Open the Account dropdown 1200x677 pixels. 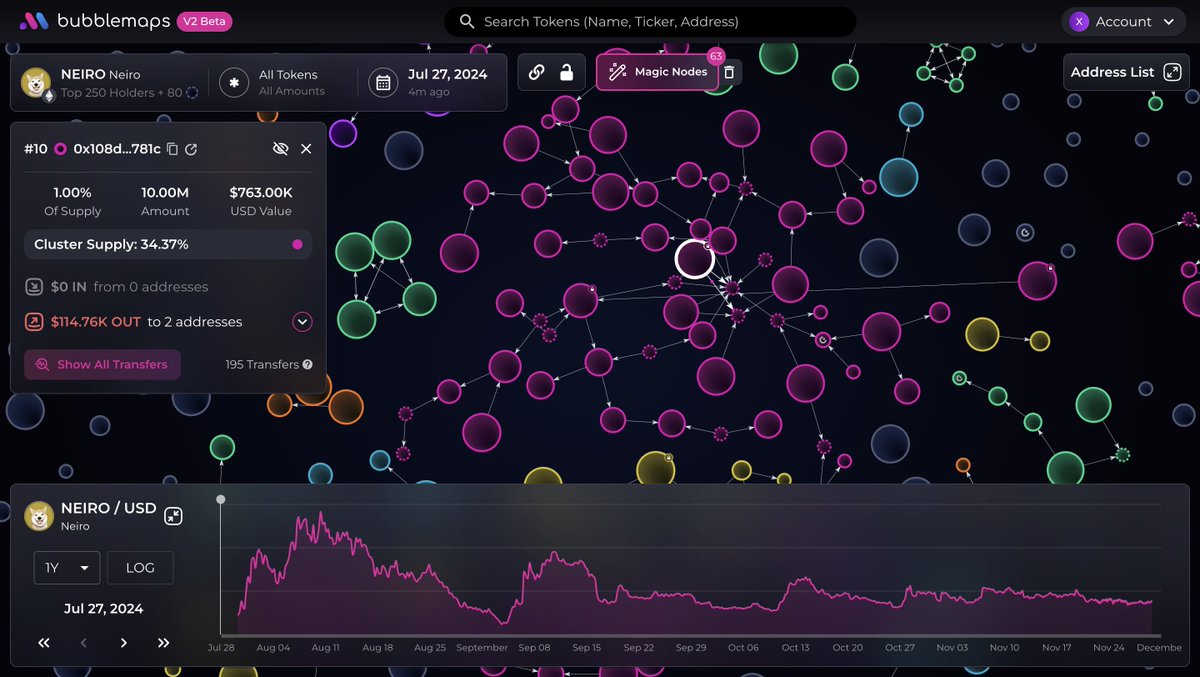point(1124,21)
